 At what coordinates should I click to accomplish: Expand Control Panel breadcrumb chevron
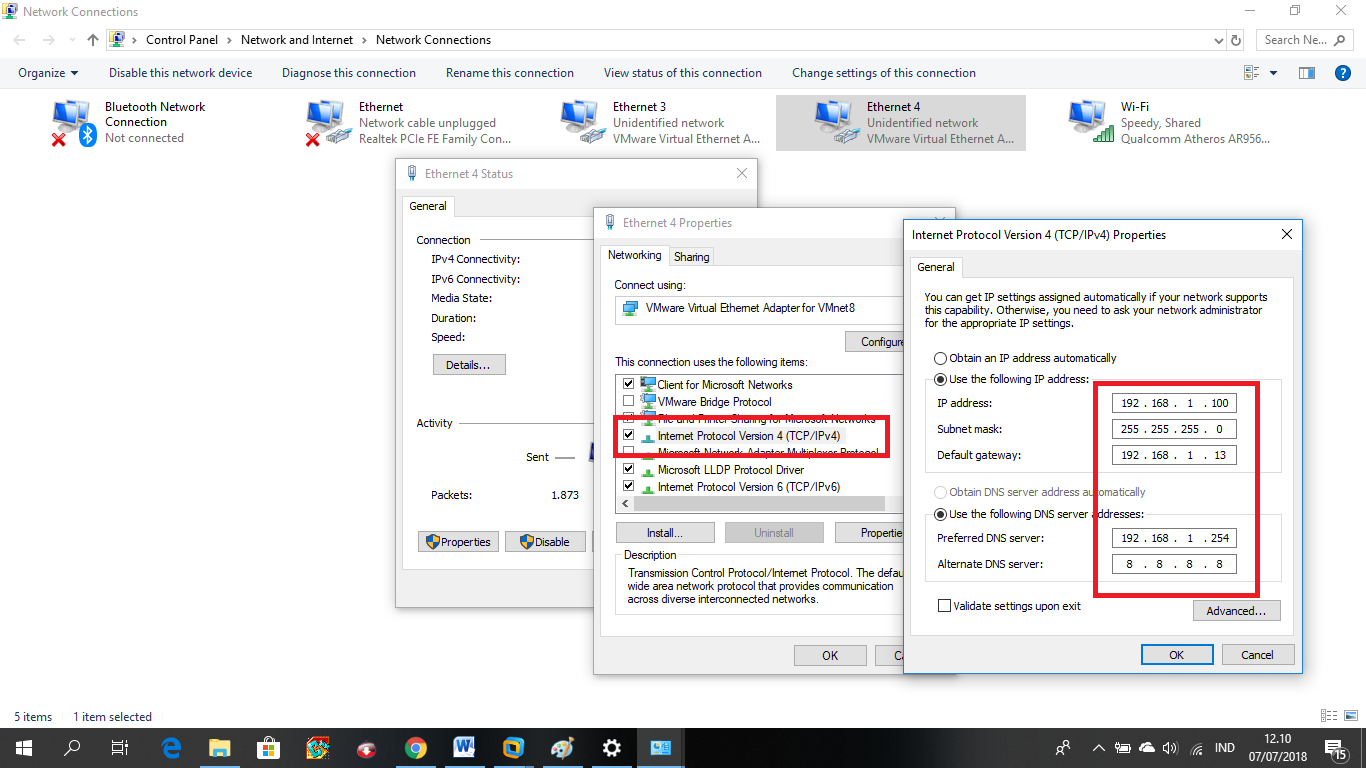tap(229, 40)
